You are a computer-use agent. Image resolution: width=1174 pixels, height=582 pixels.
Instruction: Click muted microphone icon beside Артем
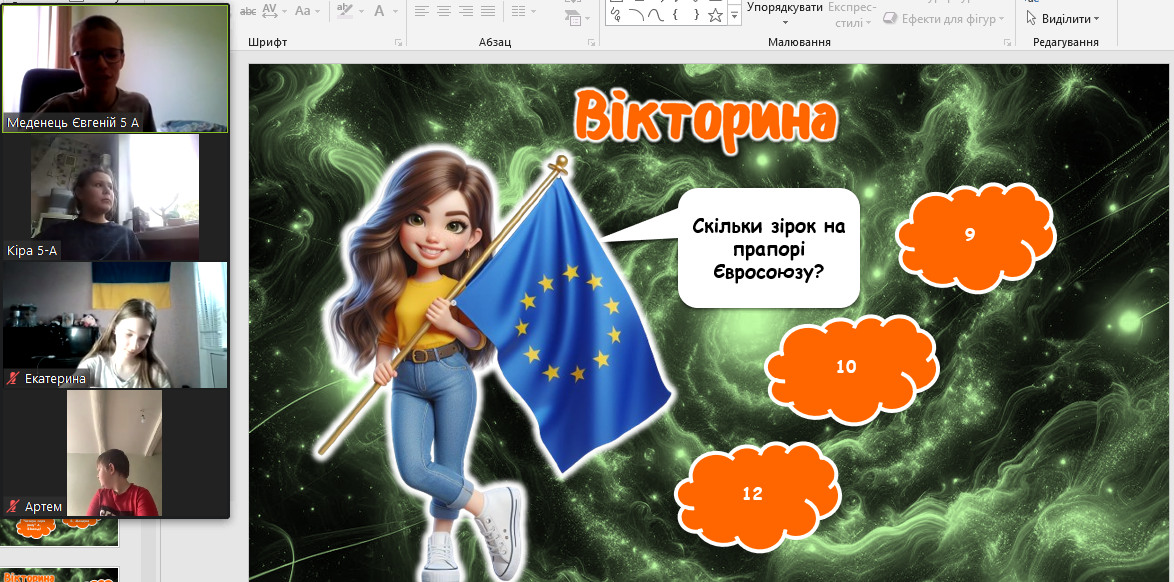click(x=13, y=507)
